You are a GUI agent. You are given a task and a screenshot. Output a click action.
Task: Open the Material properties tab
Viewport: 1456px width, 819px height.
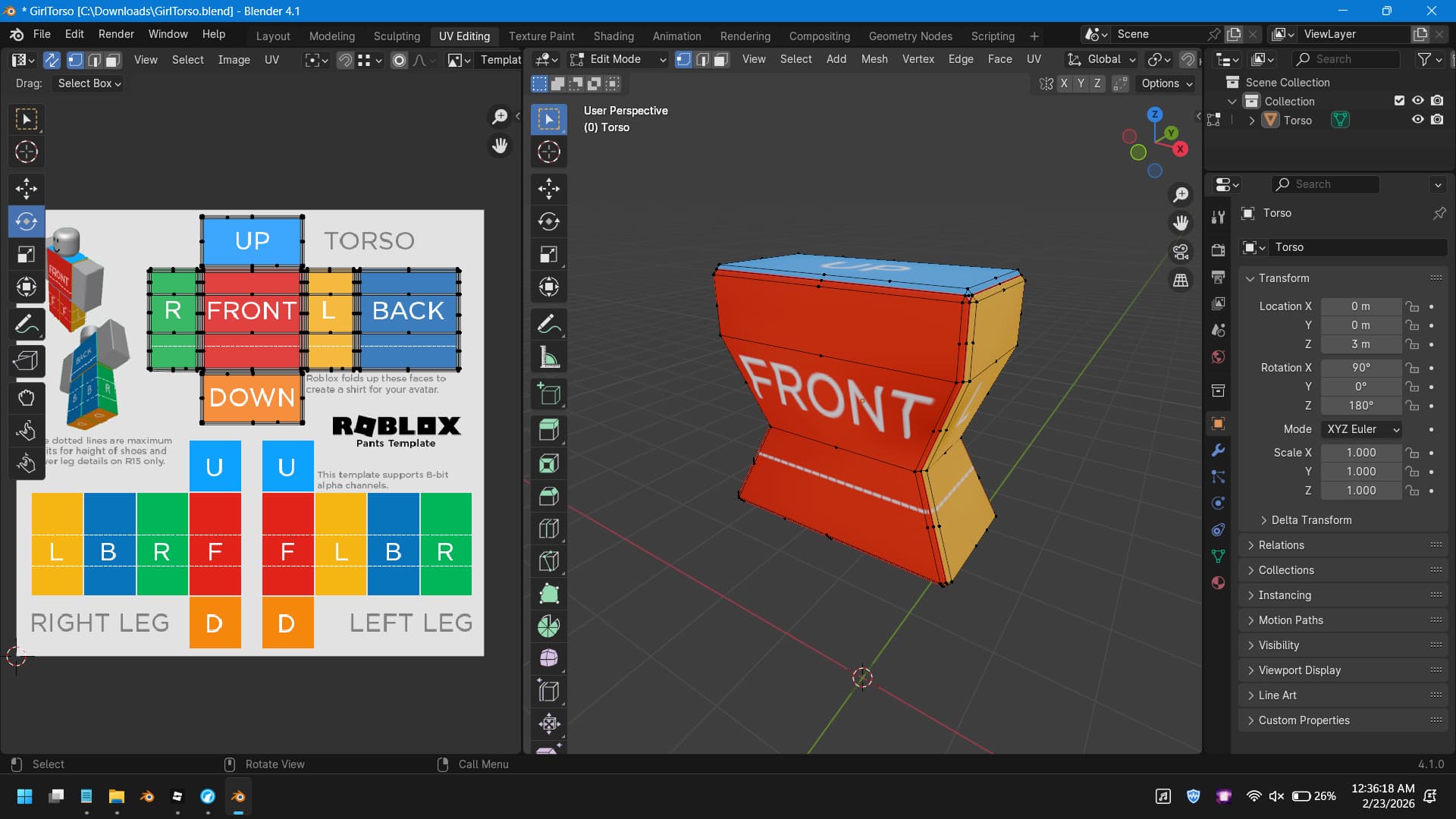click(x=1218, y=582)
